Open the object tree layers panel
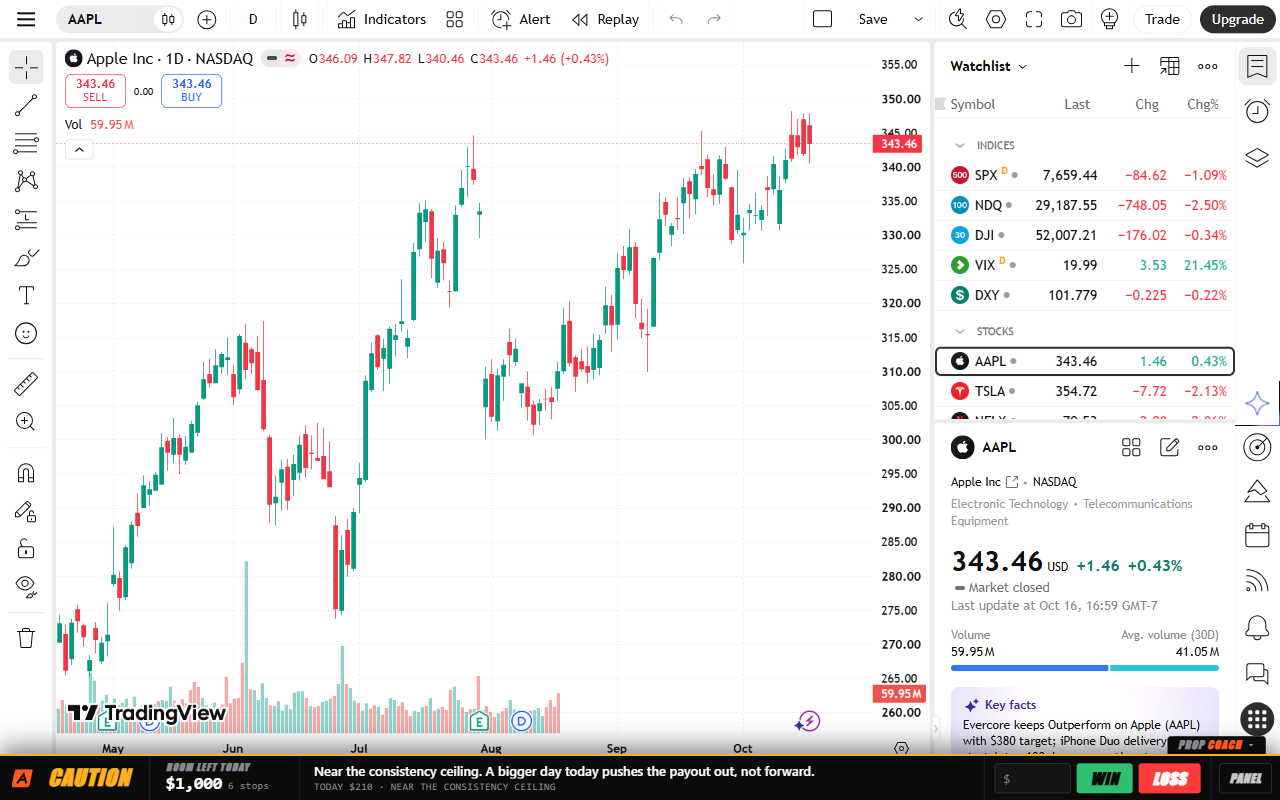 (x=1257, y=158)
